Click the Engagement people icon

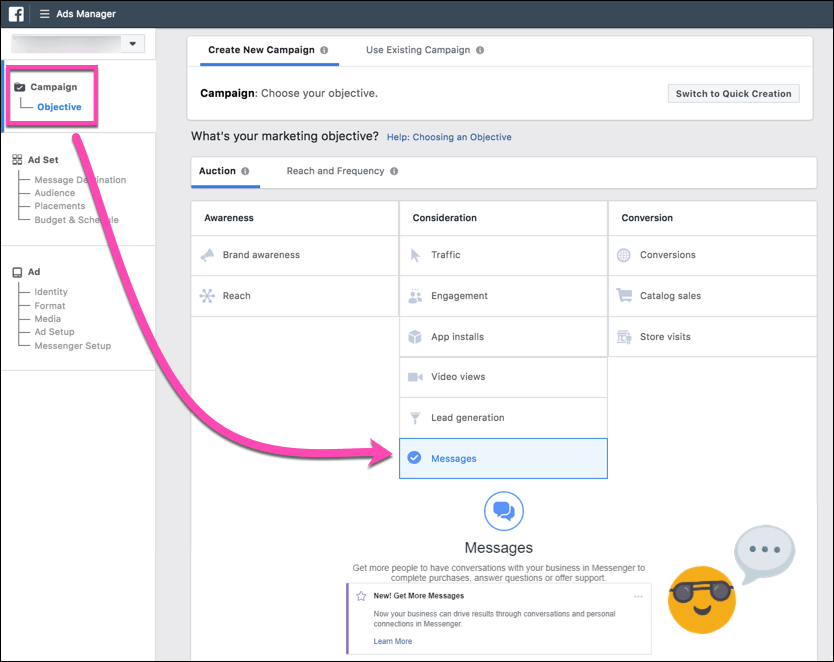coord(415,296)
